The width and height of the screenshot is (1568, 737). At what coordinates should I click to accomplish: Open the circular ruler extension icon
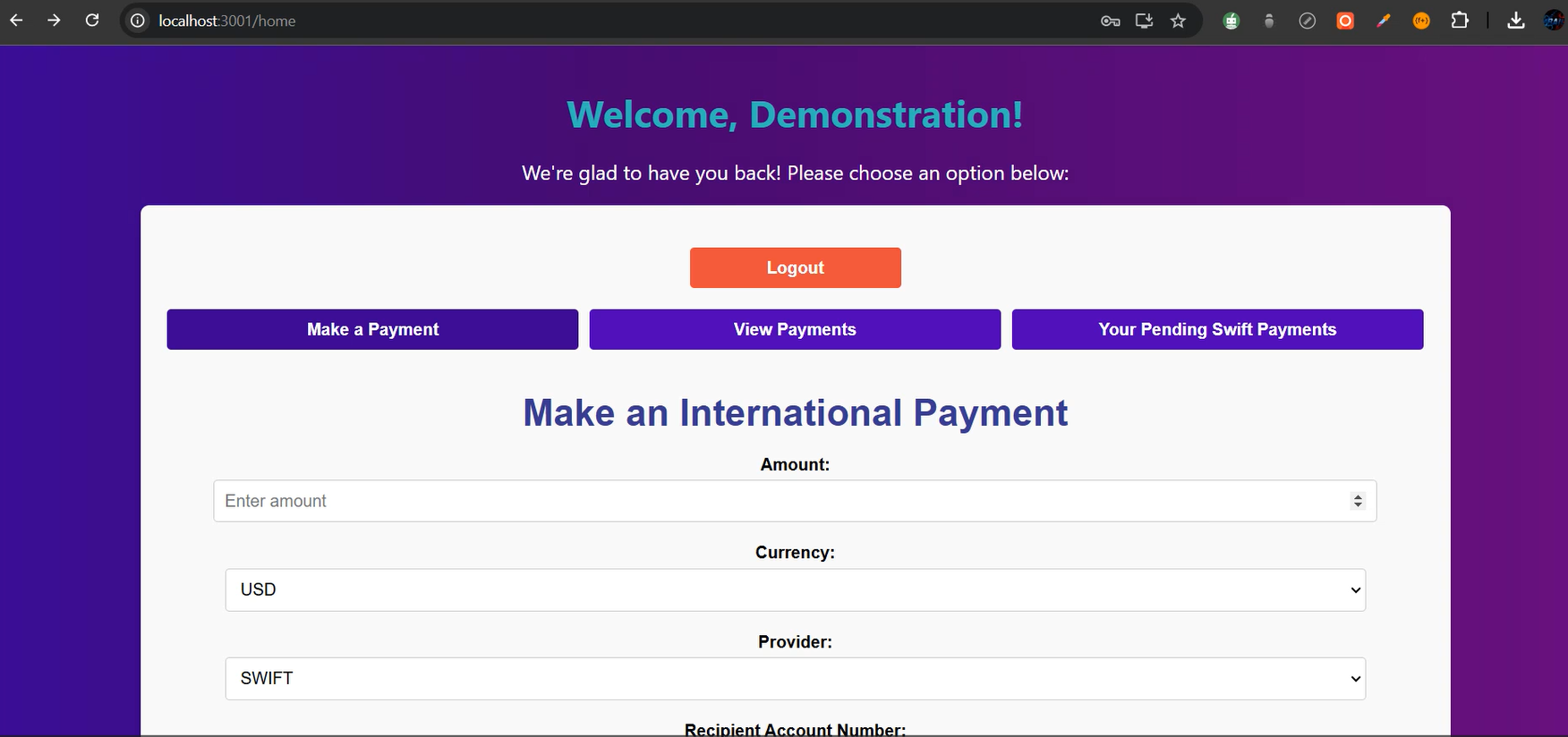click(1307, 21)
